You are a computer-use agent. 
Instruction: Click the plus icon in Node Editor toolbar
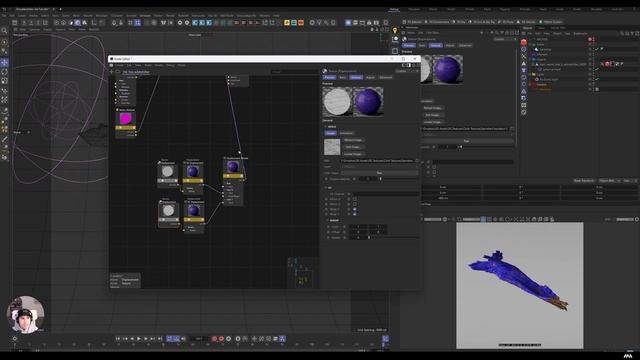(111, 72)
